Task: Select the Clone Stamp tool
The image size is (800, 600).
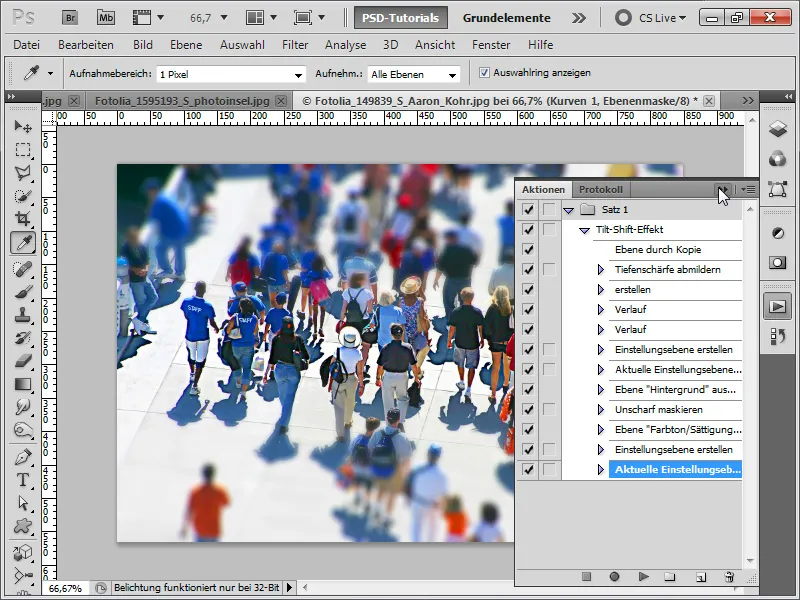Action: [x=23, y=315]
